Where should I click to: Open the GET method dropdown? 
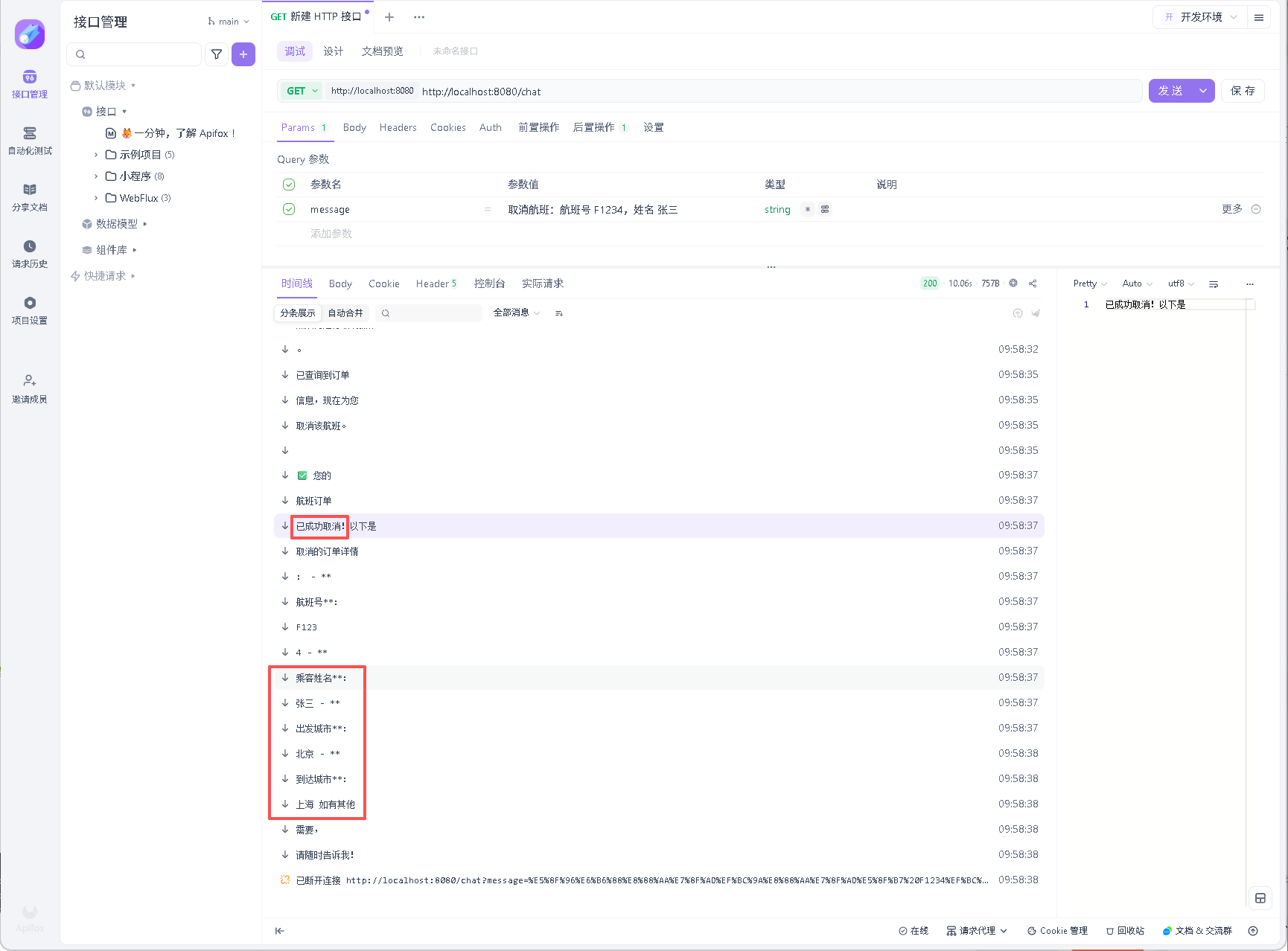pos(302,91)
